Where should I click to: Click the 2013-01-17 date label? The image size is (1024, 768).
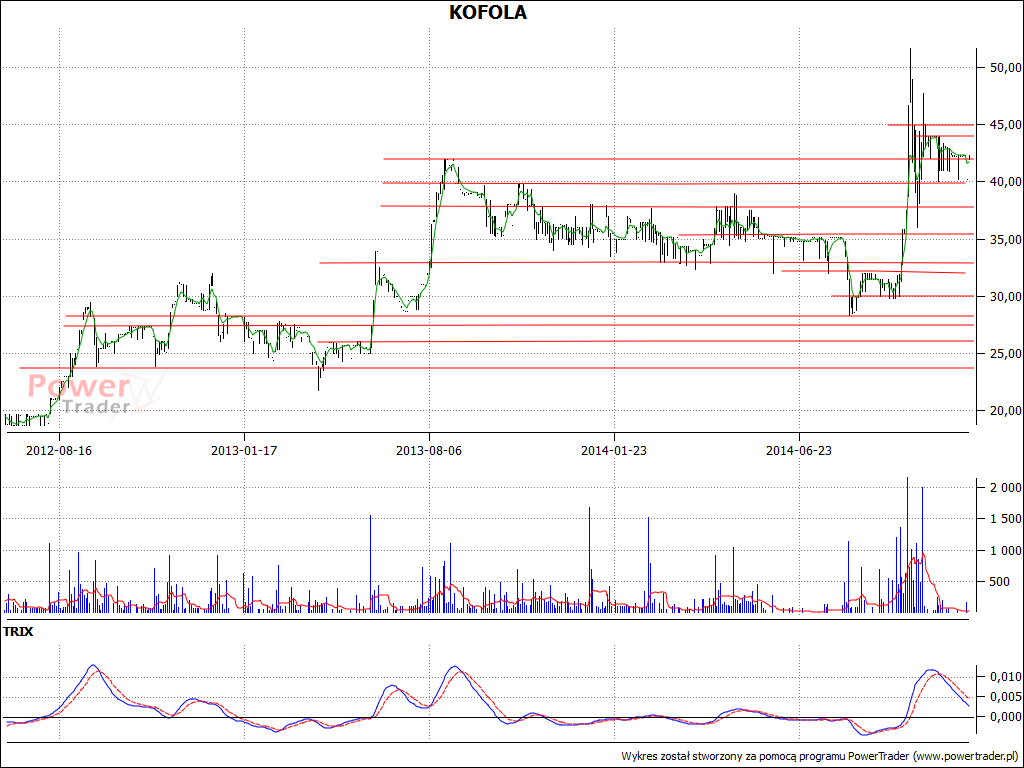tap(244, 451)
